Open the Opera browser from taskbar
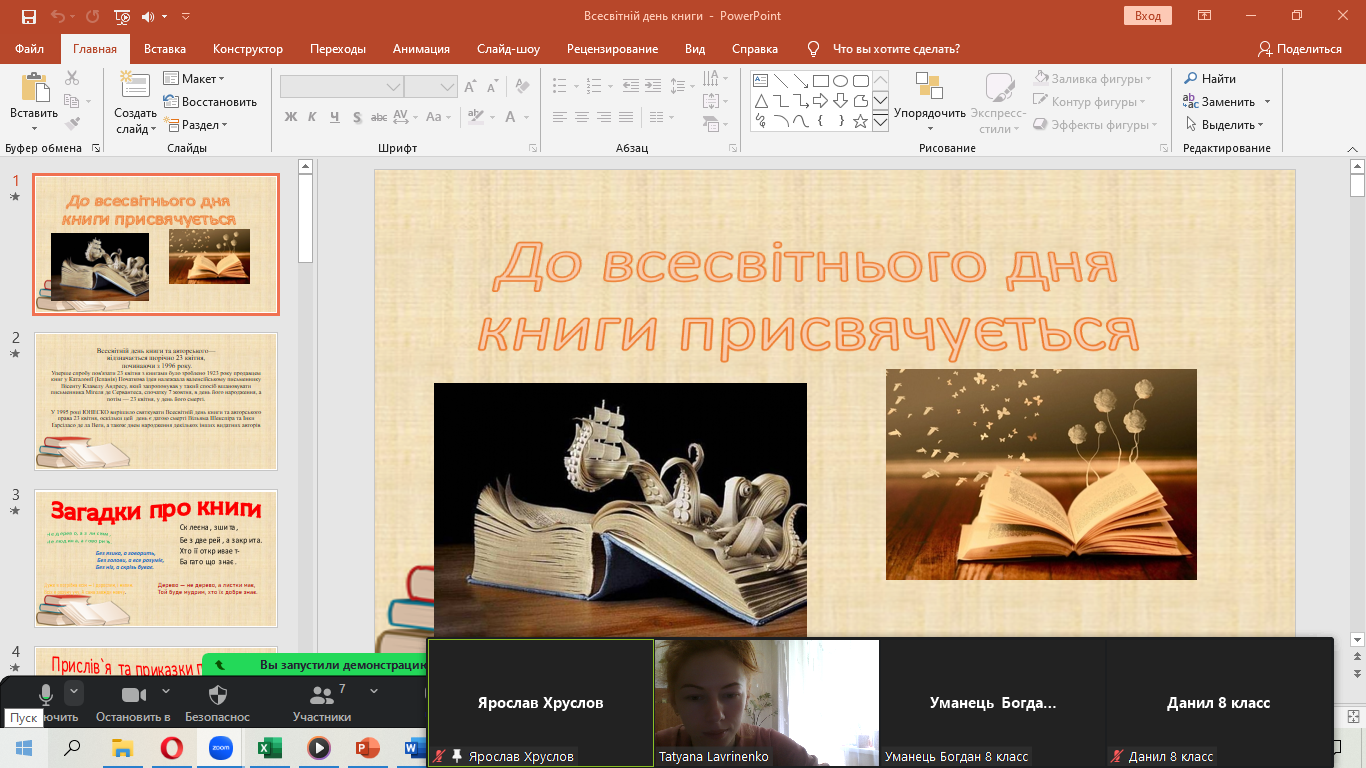The height and width of the screenshot is (768, 1366). (171, 747)
